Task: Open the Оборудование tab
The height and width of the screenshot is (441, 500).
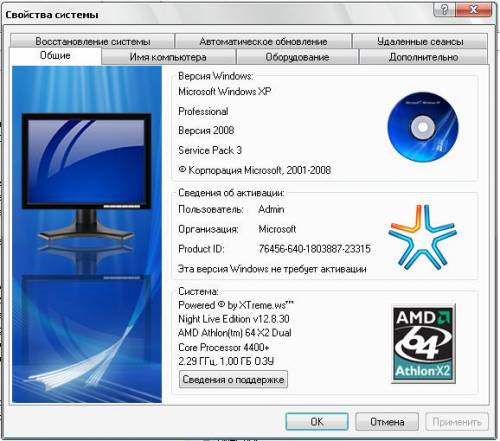Action: 297,57
